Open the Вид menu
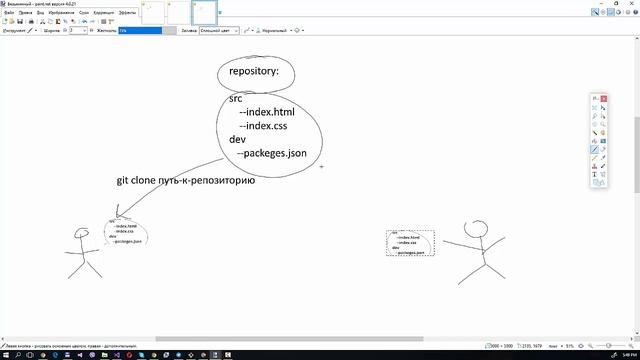Viewport: 640px width, 360px height. click(x=40, y=13)
